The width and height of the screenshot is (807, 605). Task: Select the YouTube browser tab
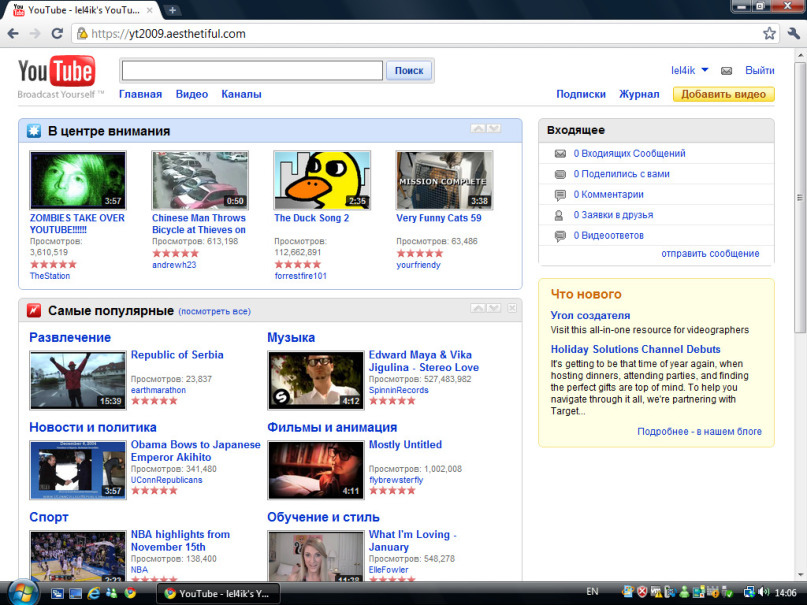(83, 10)
